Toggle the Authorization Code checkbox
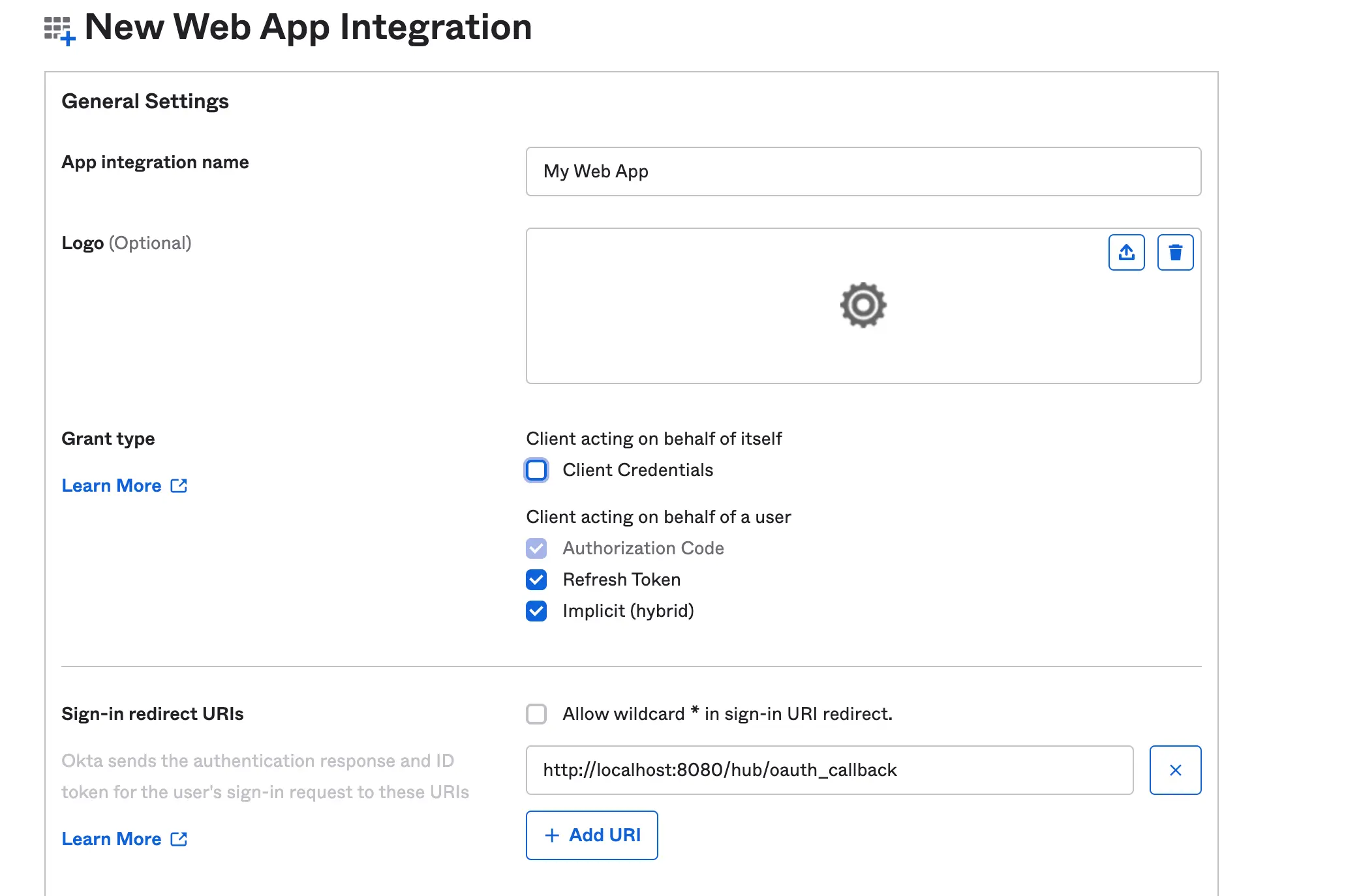Screen dimensions: 1361x896 click(536, 548)
